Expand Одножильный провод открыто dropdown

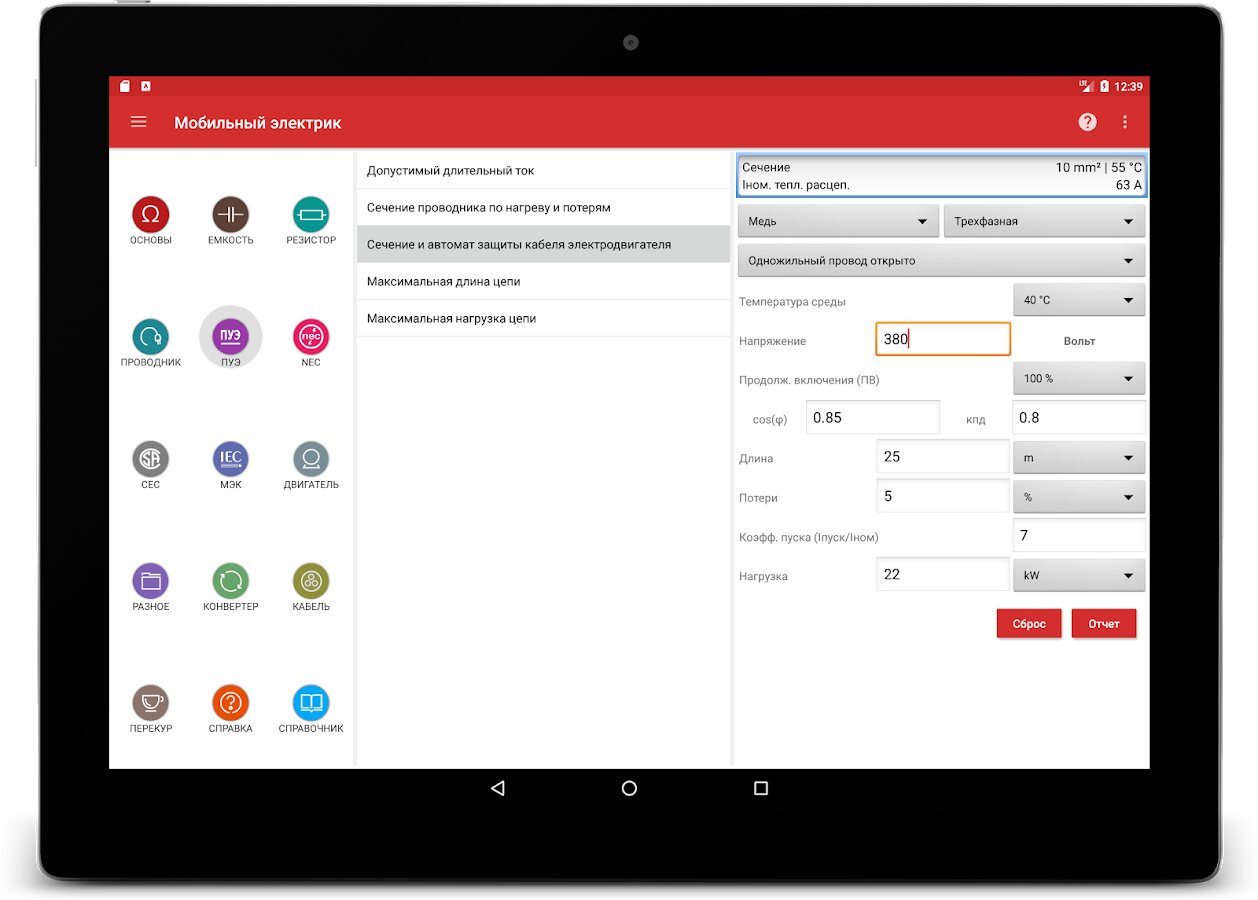(x=941, y=261)
